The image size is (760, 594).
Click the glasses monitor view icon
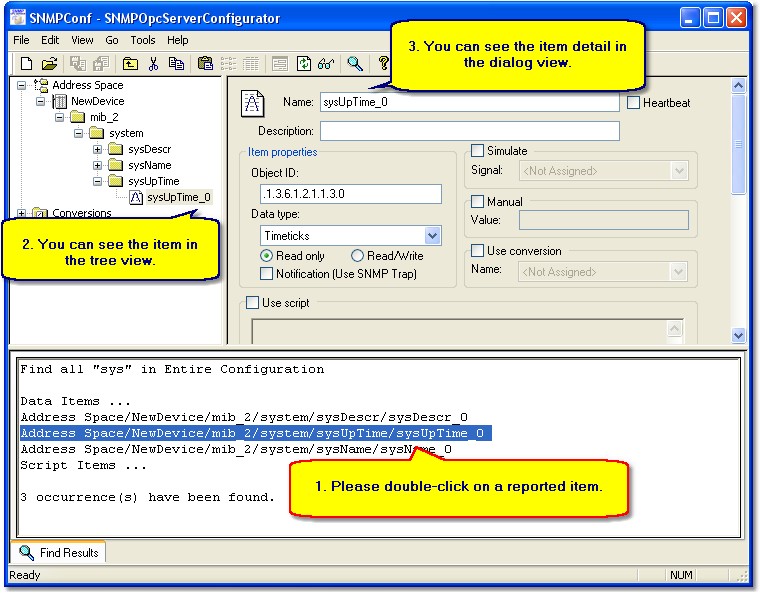(326, 63)
